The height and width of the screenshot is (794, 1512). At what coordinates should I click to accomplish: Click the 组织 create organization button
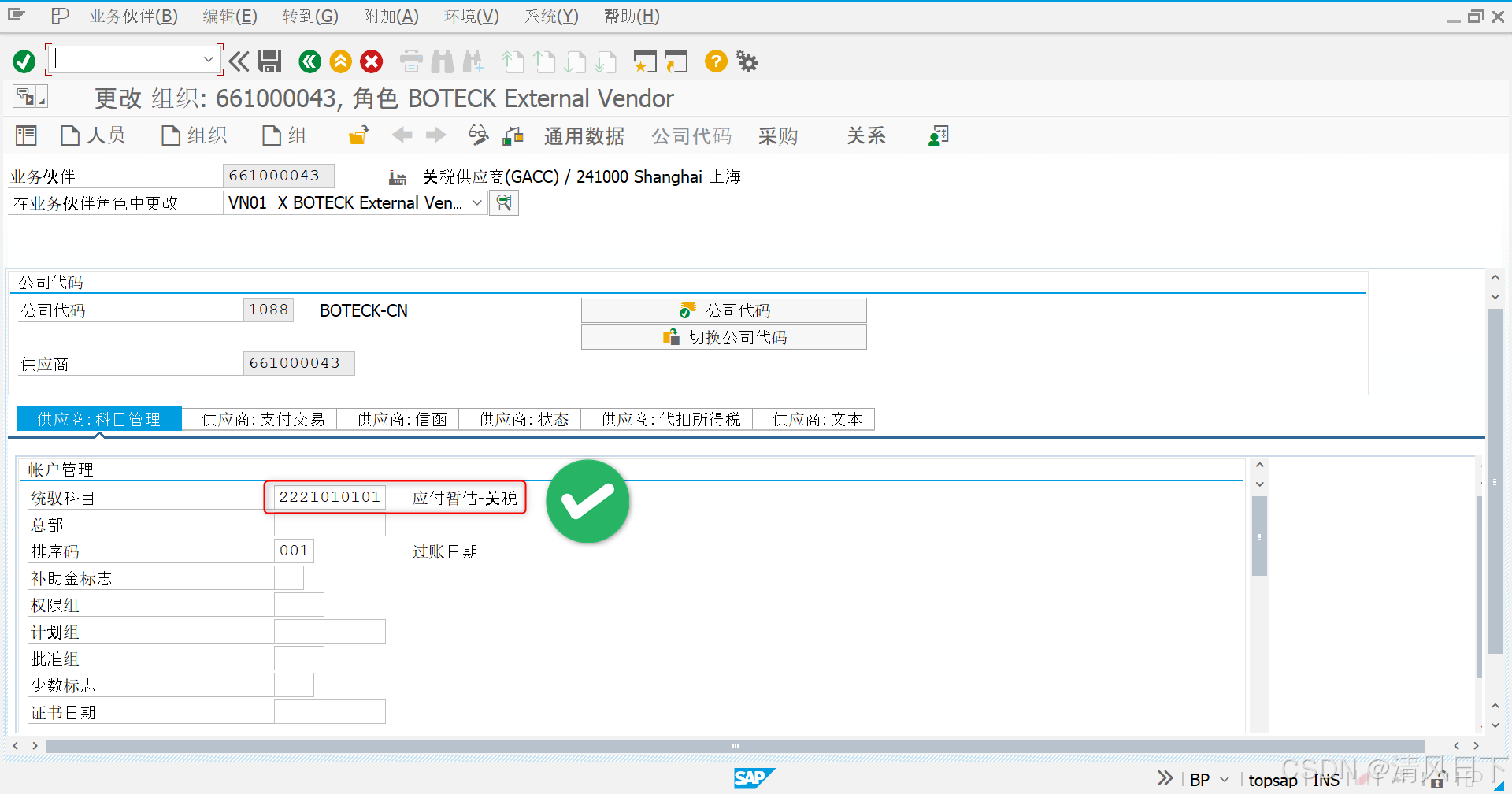point(194,135)
